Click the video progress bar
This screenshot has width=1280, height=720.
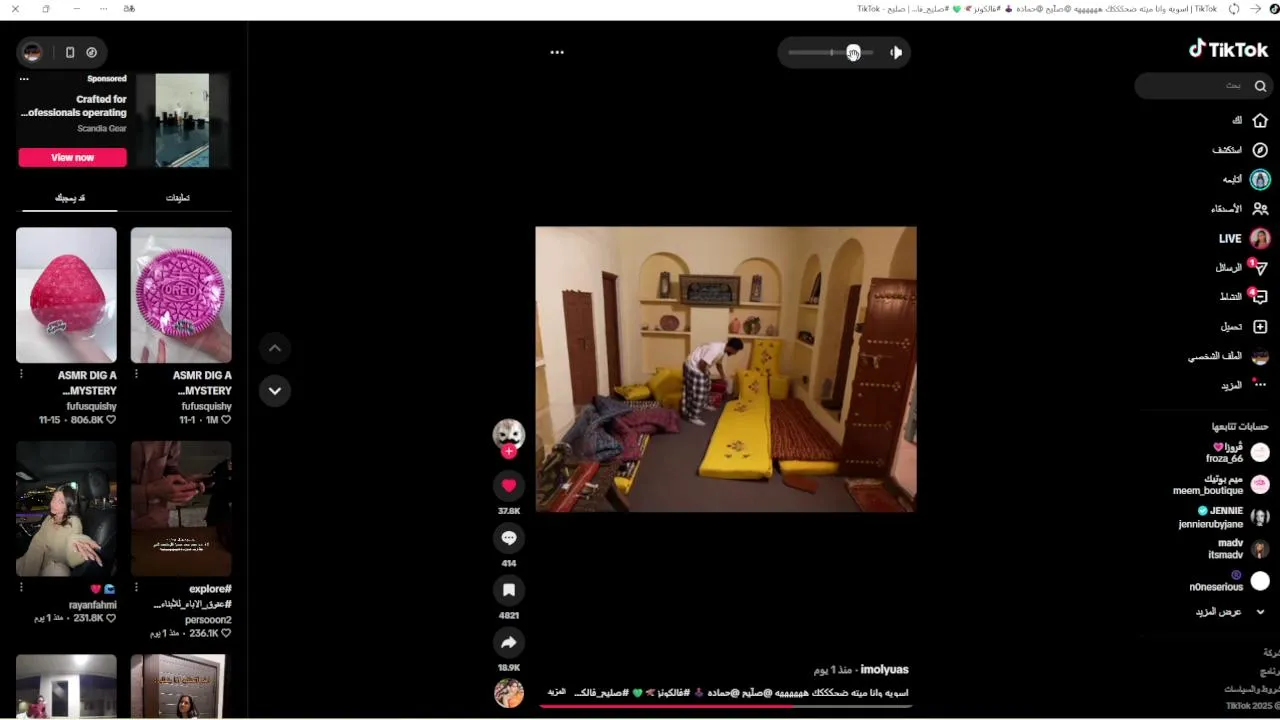(726, 706)
